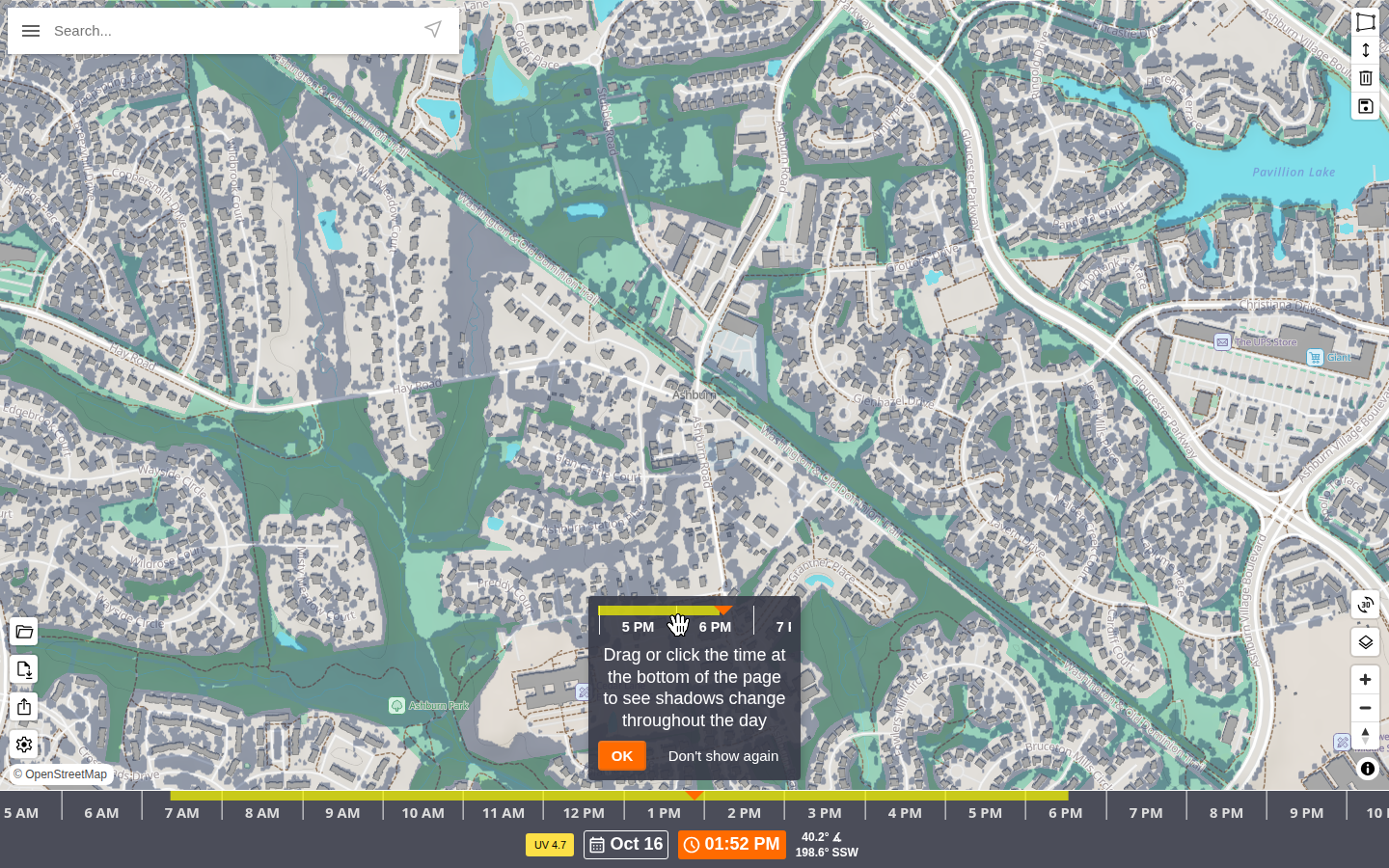This screenshot has width=1389, height=868.
Task: Open the info circle button
Action: tap(1367, 769)
